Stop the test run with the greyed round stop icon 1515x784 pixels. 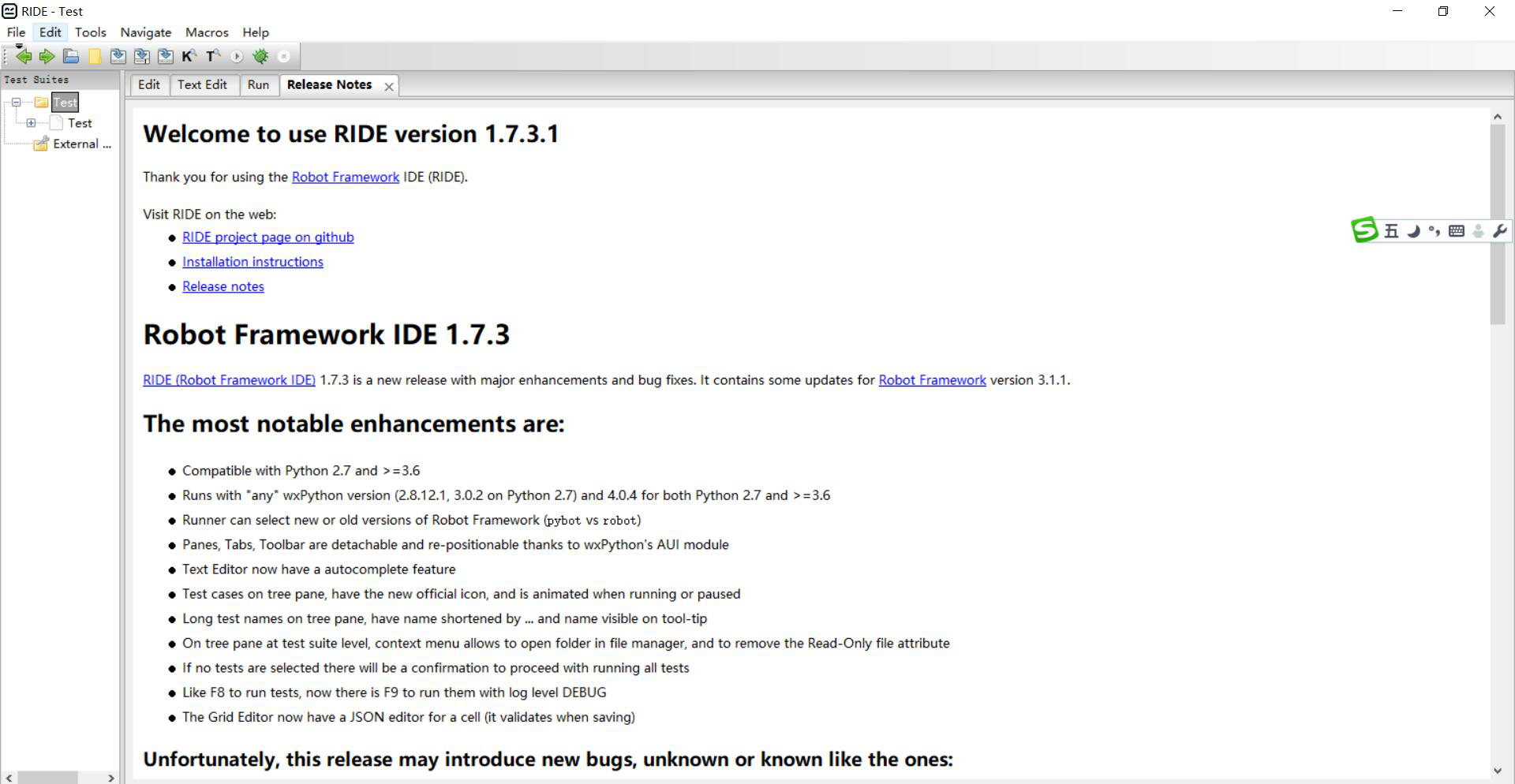(284, 56)
